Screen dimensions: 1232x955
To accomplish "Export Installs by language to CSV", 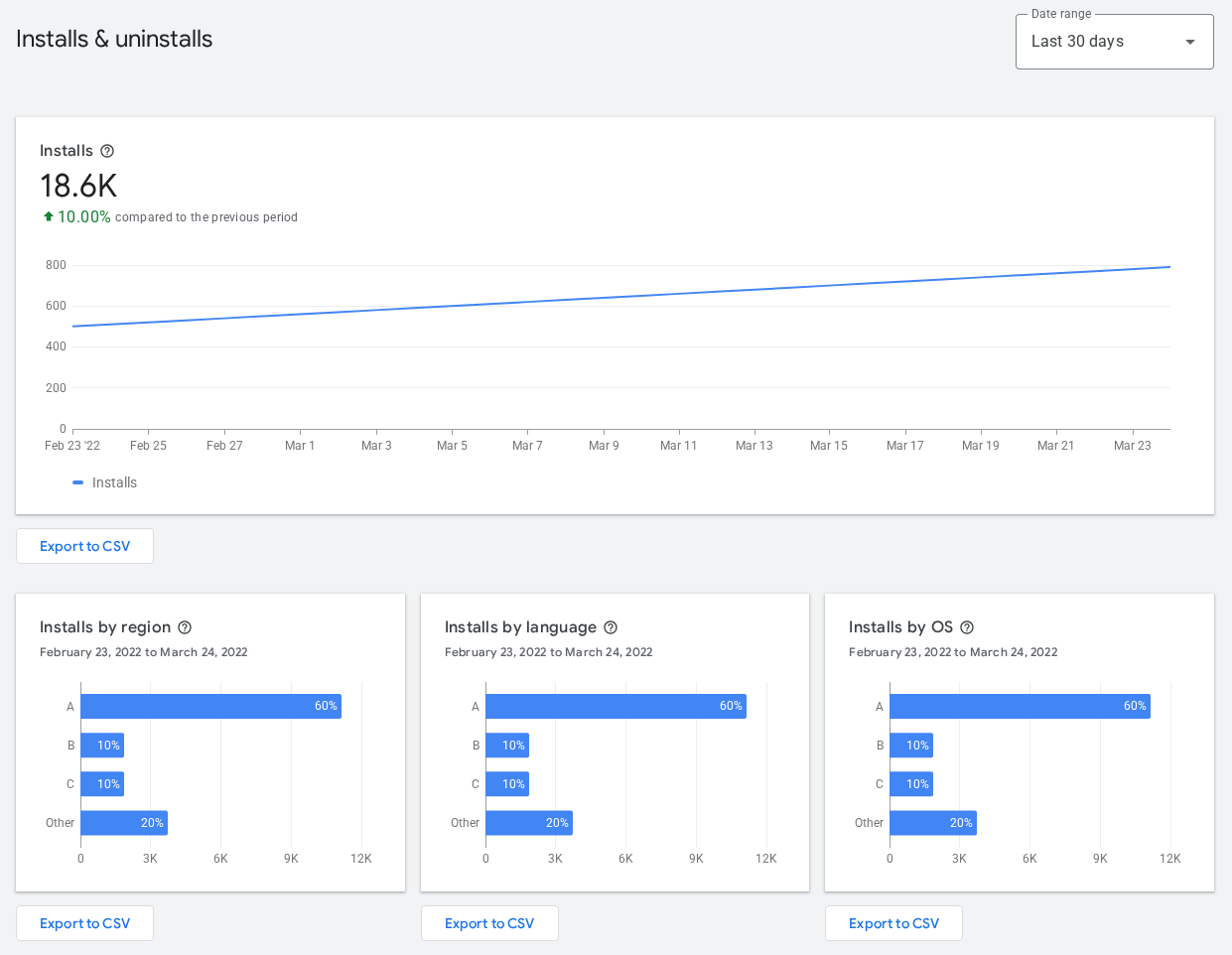I will click(489, 923).
